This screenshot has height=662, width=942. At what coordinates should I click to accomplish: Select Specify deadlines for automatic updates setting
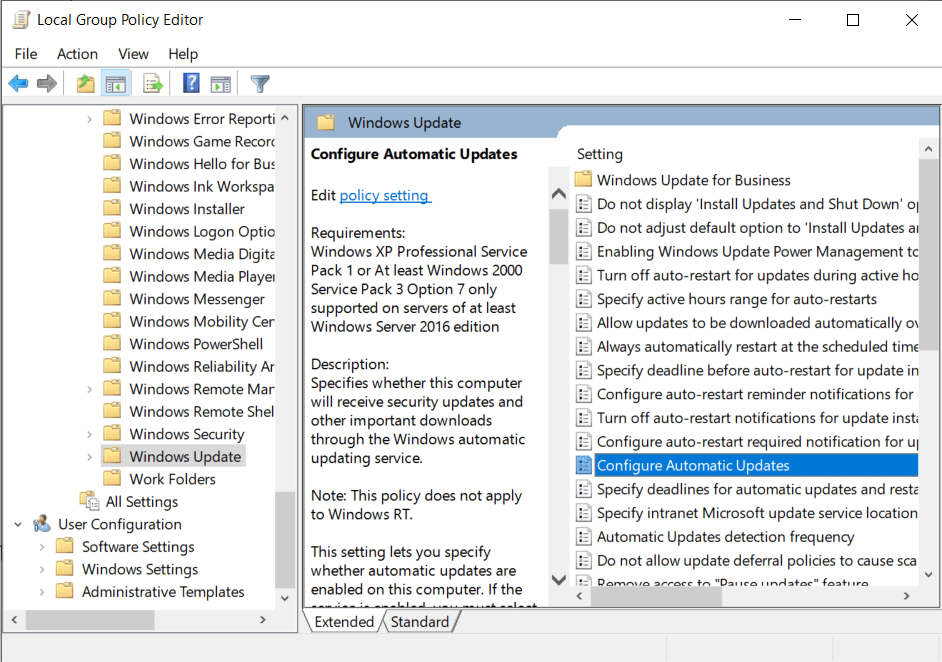tap(756, 489)
